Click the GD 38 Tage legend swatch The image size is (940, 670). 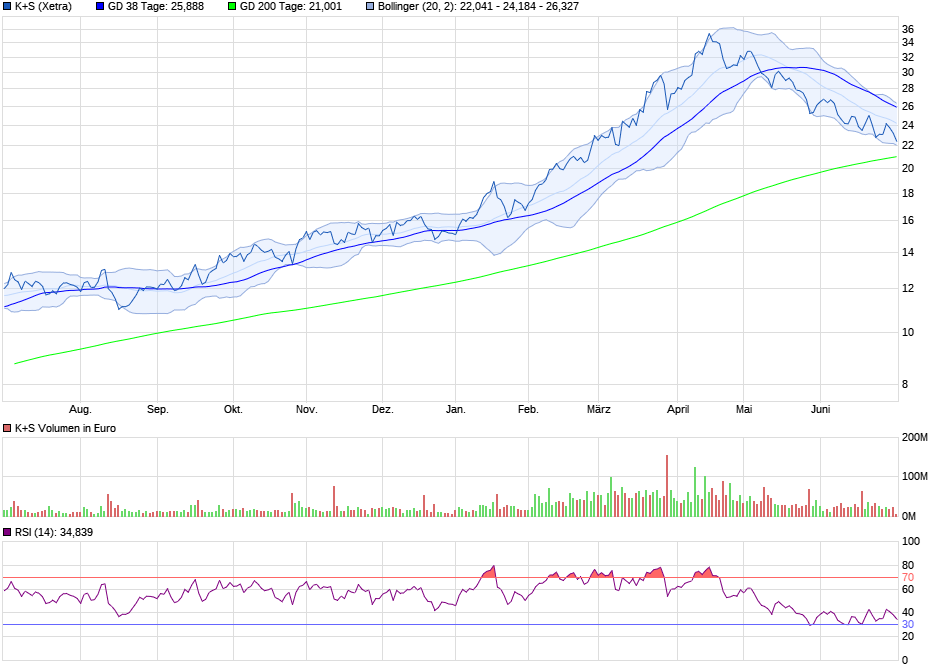point(100,7)
